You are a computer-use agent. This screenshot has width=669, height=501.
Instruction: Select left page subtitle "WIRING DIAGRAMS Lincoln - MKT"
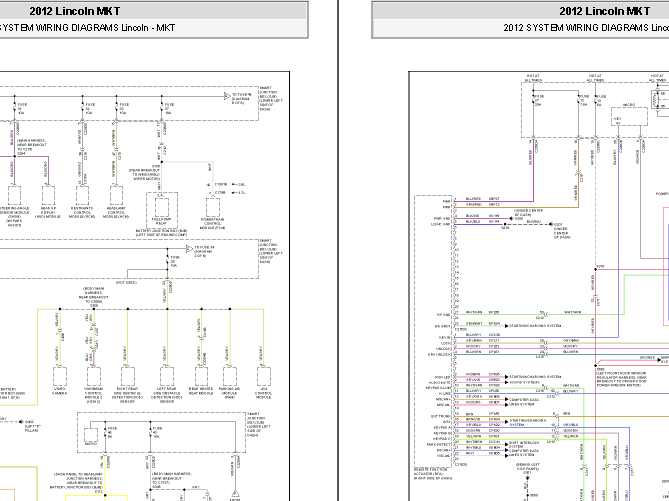click(105, 28)
